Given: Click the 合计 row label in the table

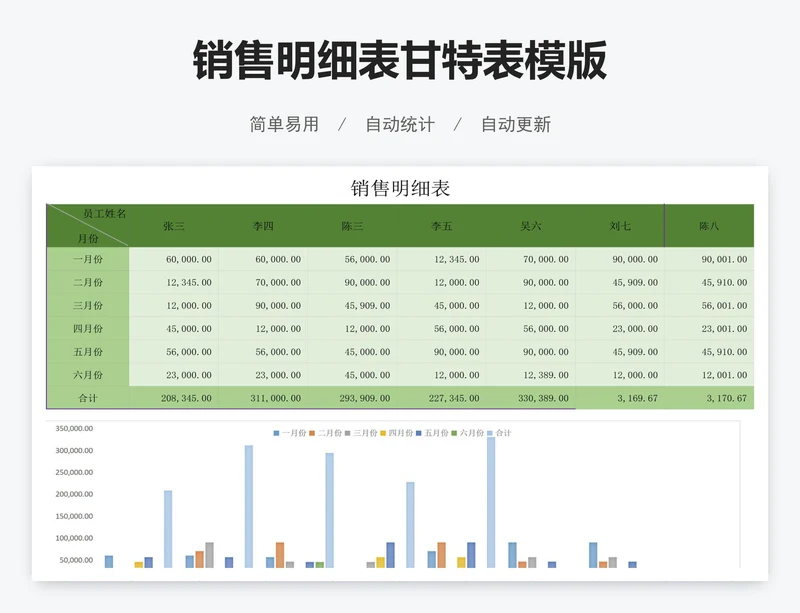Looking at the screenshot, I should coord(88,398).
